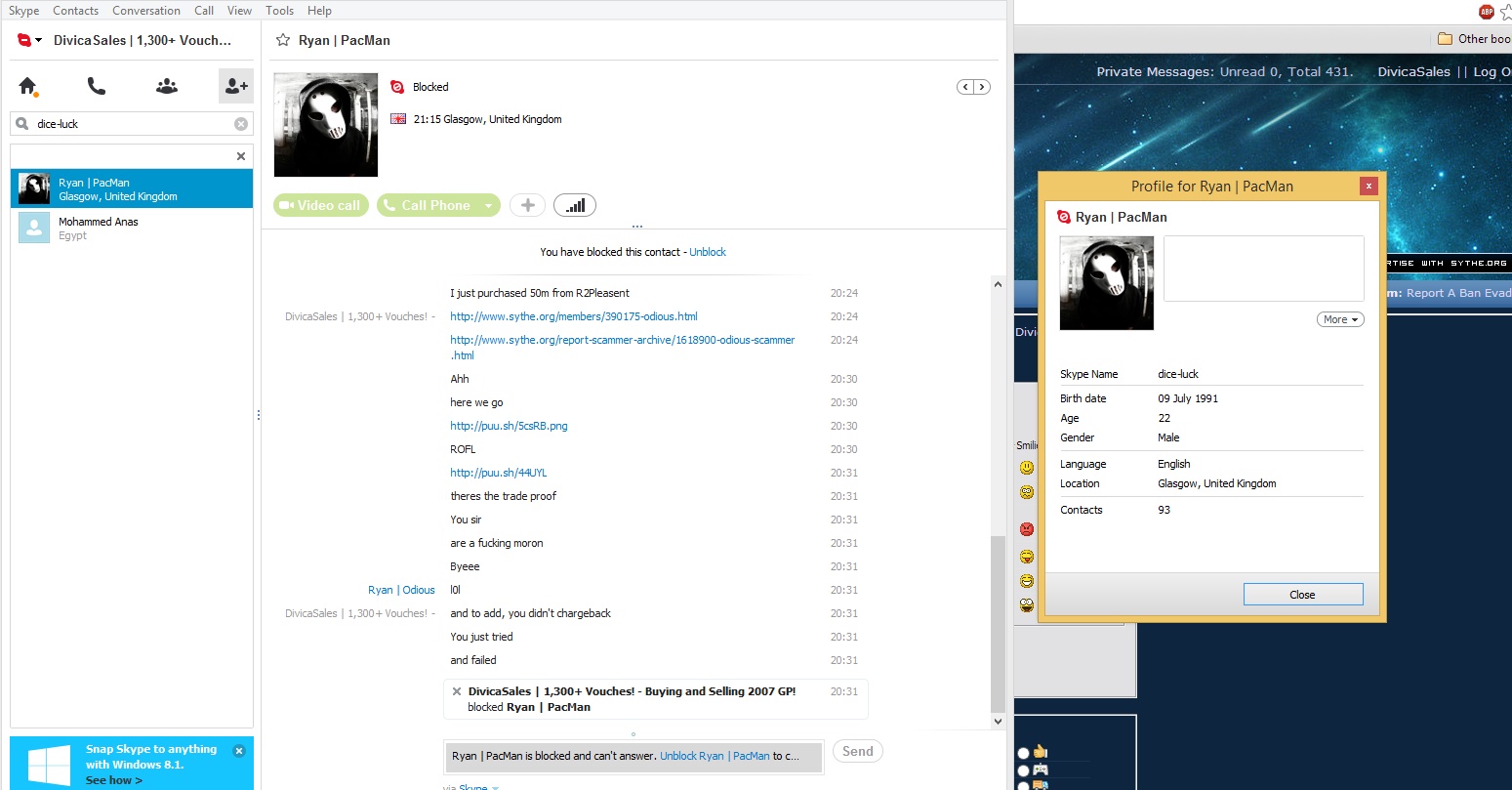Insert the wide-eyed grinning smiley in browser
This screenshot has height=790, width=1512.
click(1027, 605)
